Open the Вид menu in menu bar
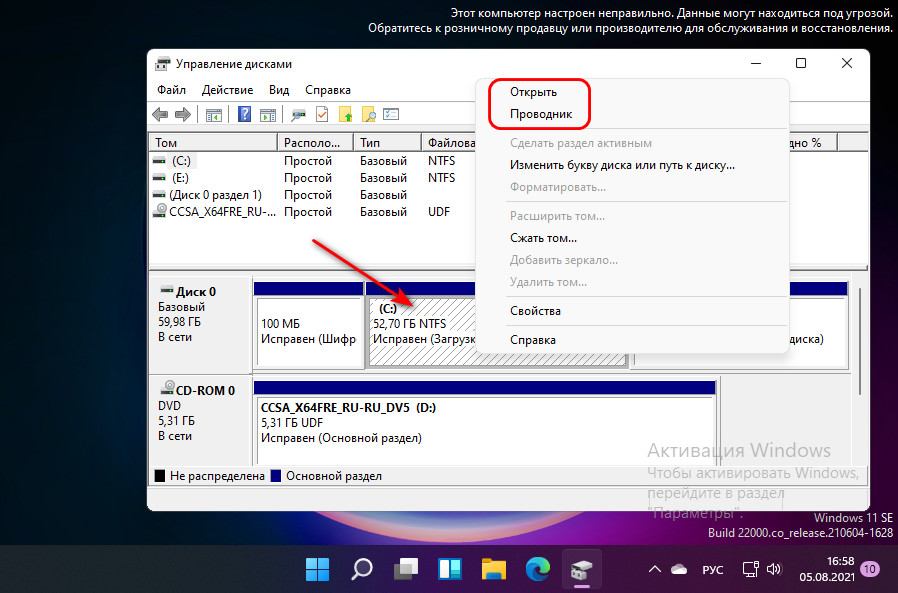 pos(279,90)
